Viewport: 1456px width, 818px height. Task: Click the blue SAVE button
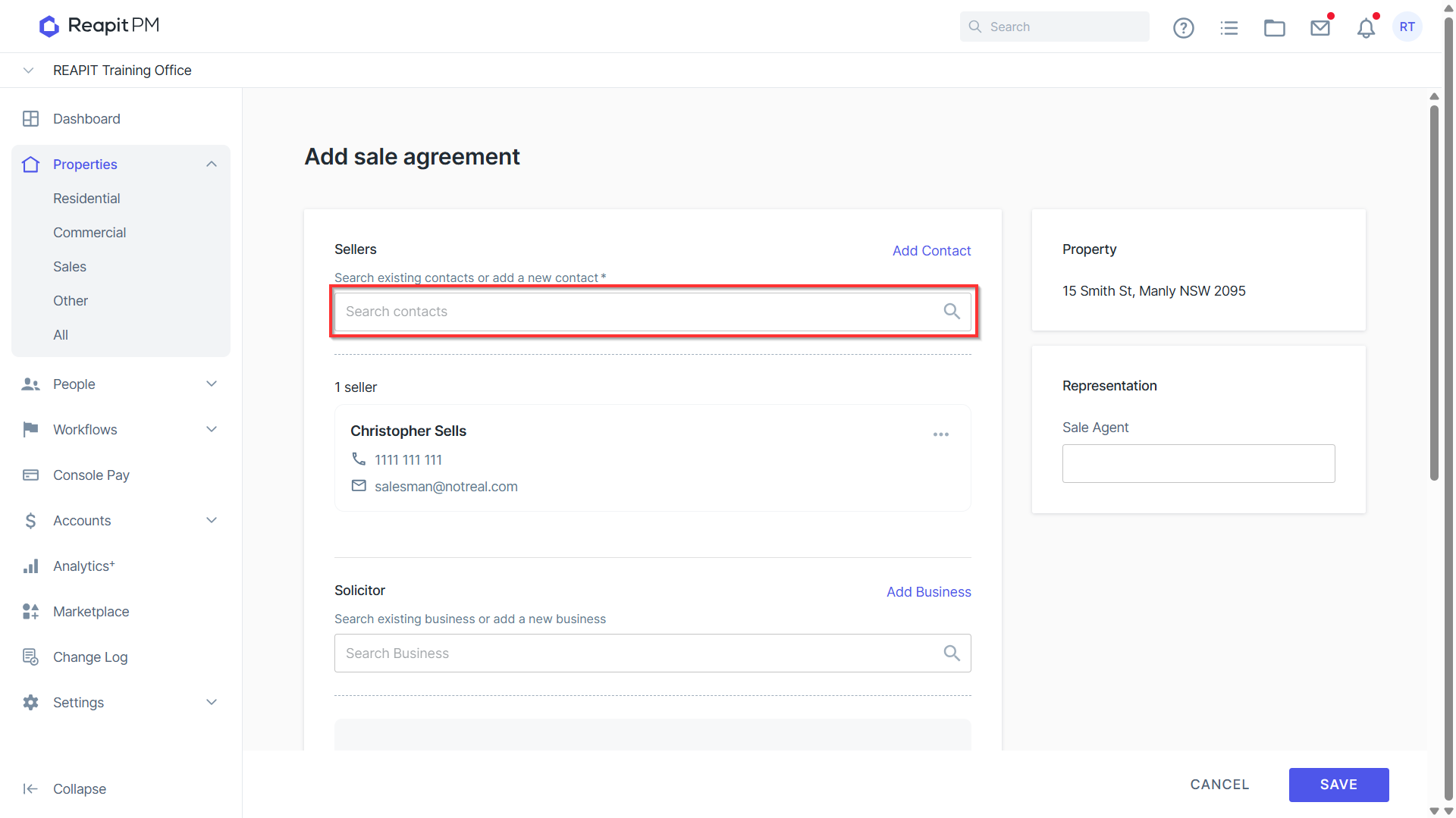[x=1338, y=785]
